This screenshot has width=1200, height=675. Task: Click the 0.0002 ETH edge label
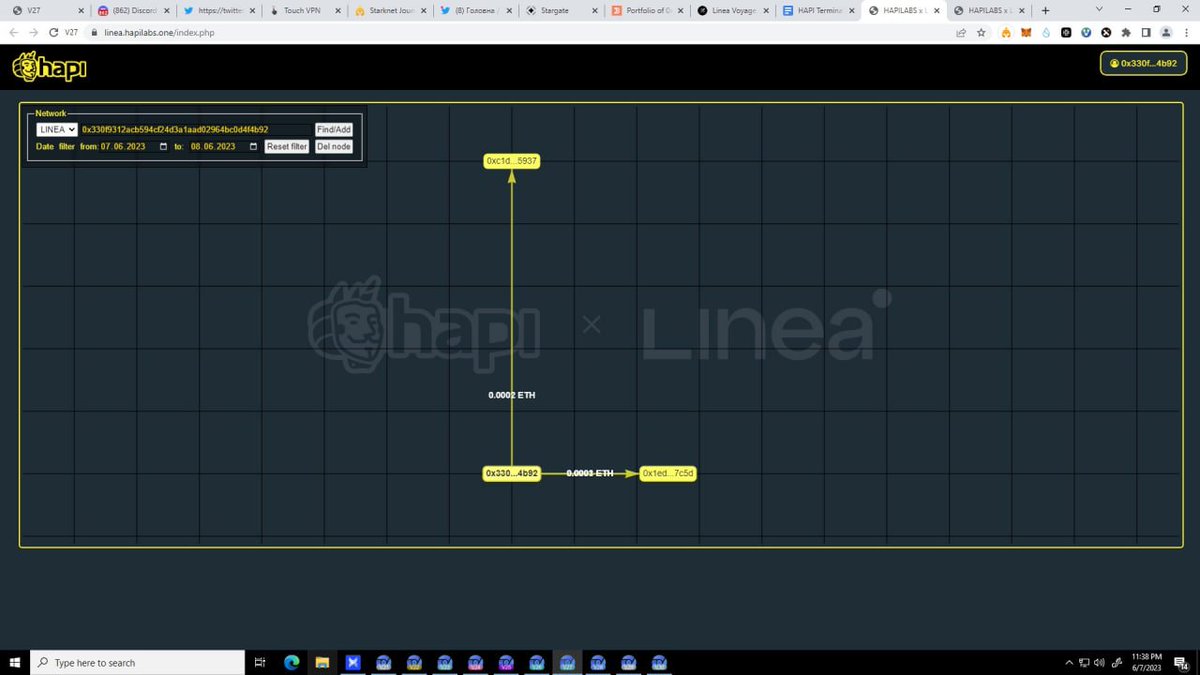(x=512, y=395)
